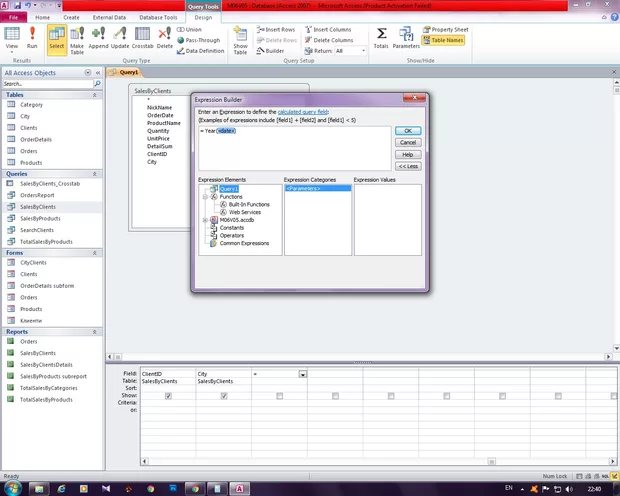Switch to the Database Tools tab

(x=158, y=17)
